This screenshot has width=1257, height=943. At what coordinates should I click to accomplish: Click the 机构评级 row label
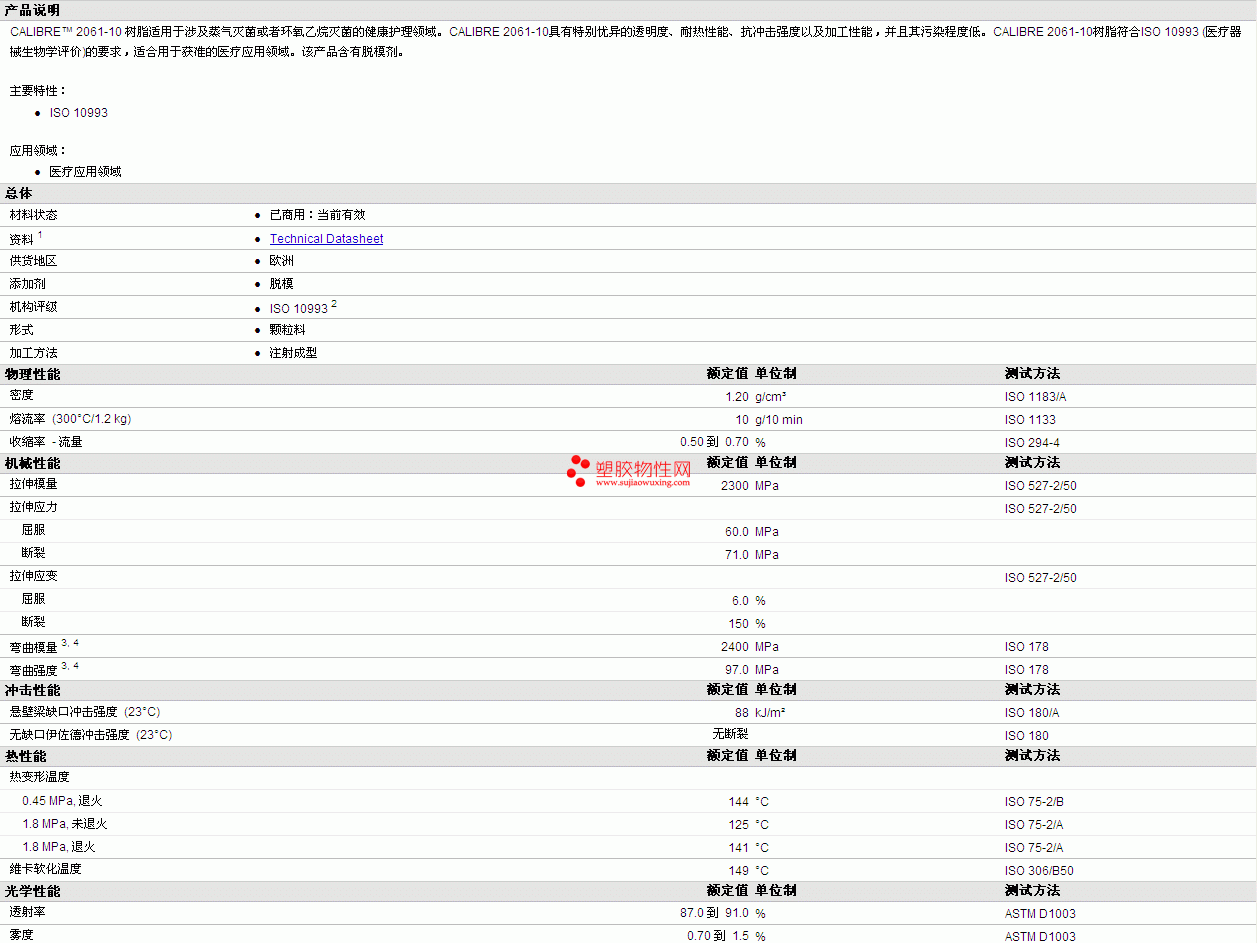(x=34, y=307)
